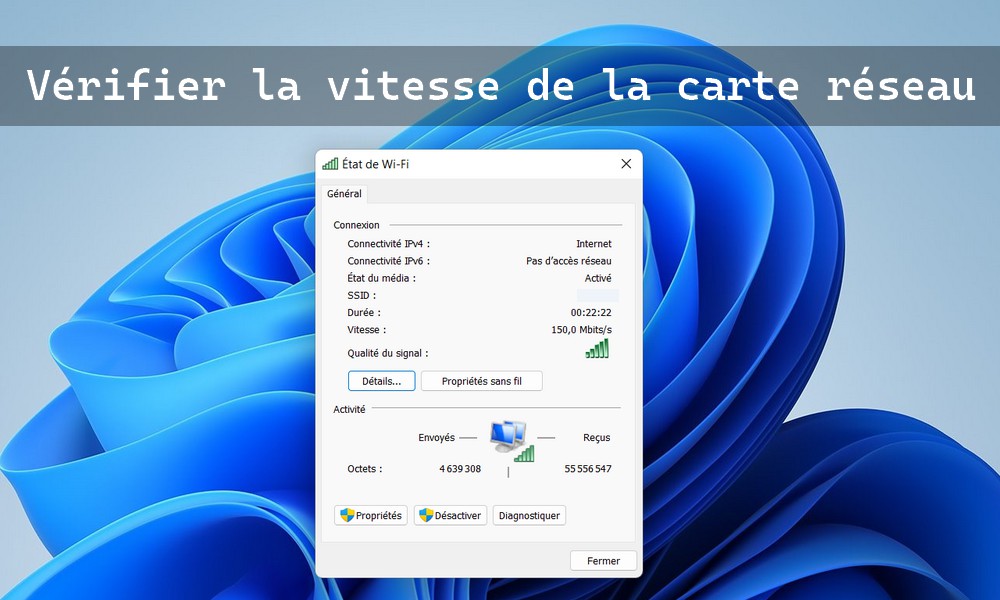The height and width of the screenshot is (600, 1000).
Task: Click the network computers activity icon
Action: [x=511, y=441]
